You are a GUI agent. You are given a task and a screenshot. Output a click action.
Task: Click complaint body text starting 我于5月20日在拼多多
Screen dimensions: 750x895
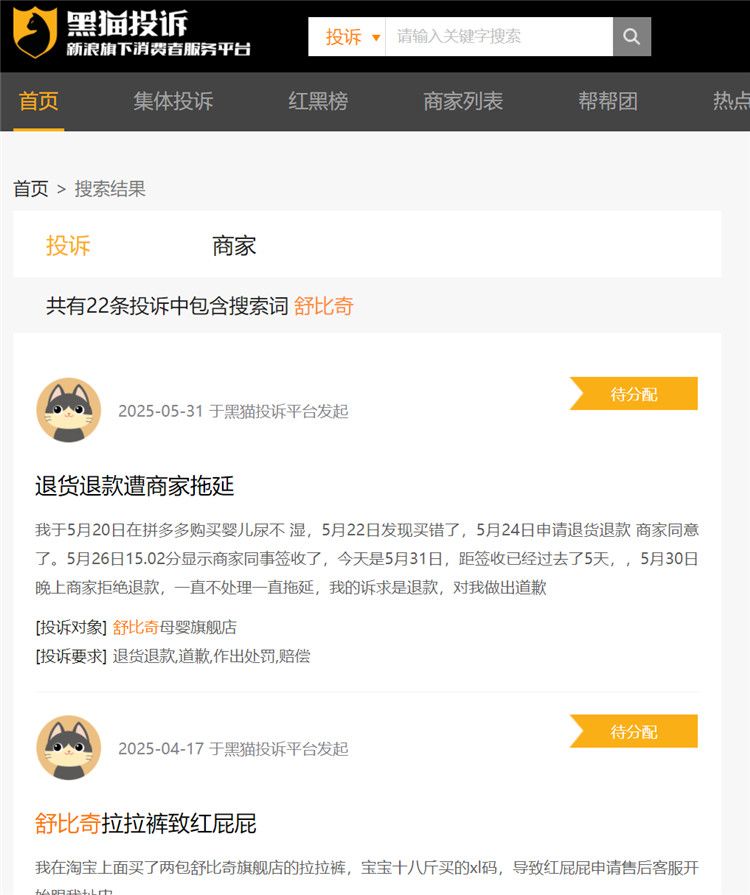(367, 558)
